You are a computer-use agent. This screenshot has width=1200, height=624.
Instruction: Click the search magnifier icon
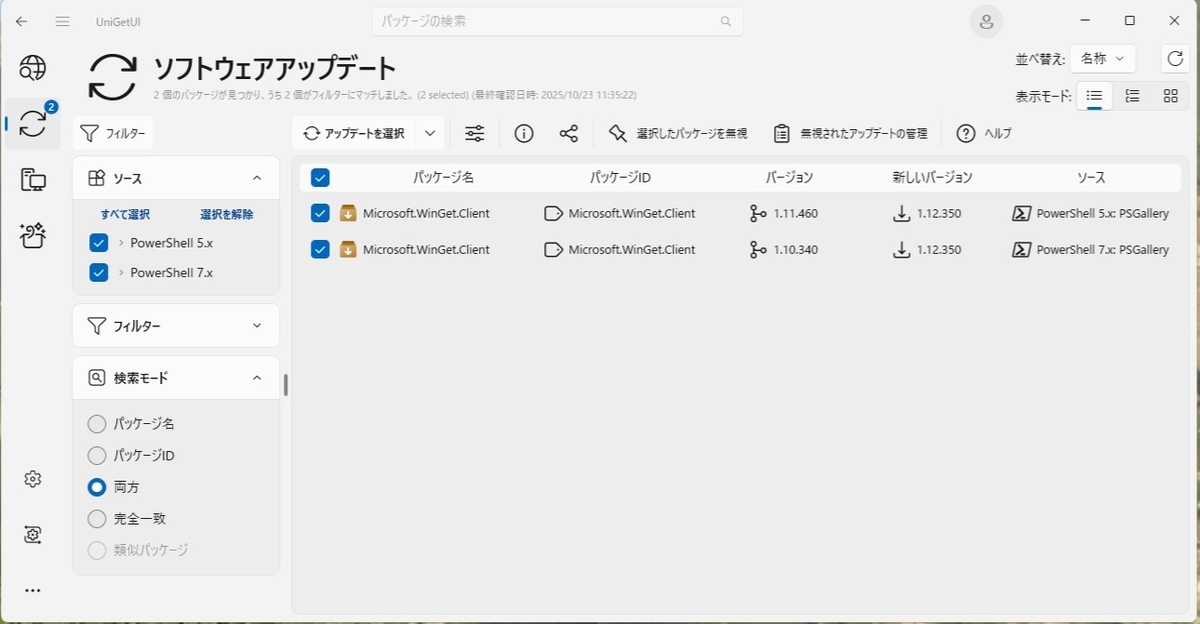pyautogui.click(x=725, y=21)
